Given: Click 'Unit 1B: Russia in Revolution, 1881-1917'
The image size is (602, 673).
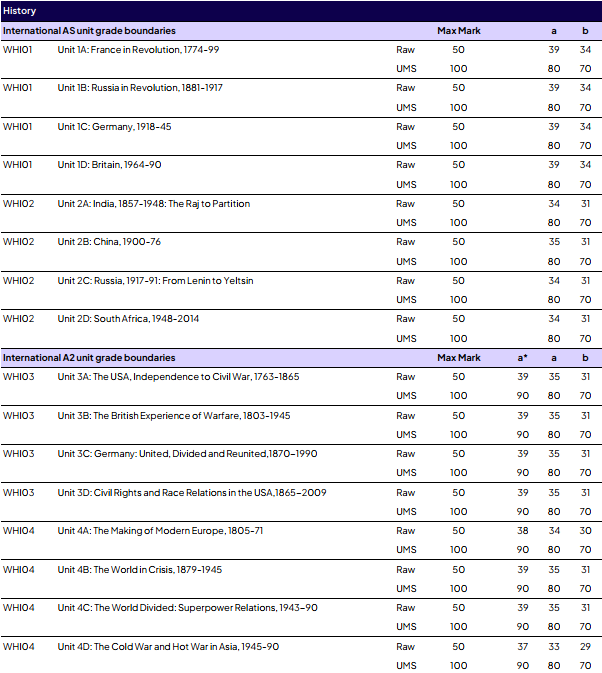Looking at the screenshot, I should 140,88.
